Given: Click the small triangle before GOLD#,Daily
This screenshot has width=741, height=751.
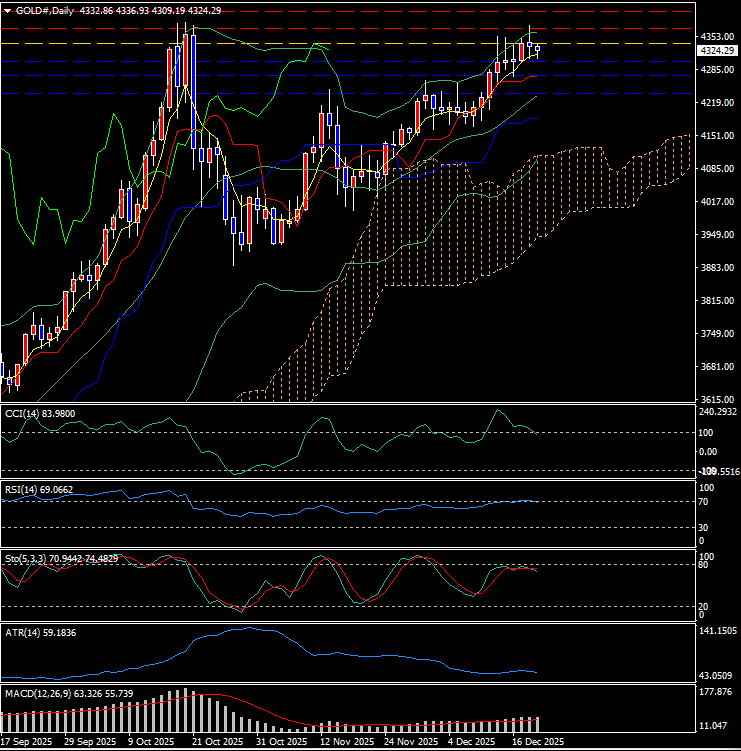Looking at the screenshot, I should [x=8, y=10].
